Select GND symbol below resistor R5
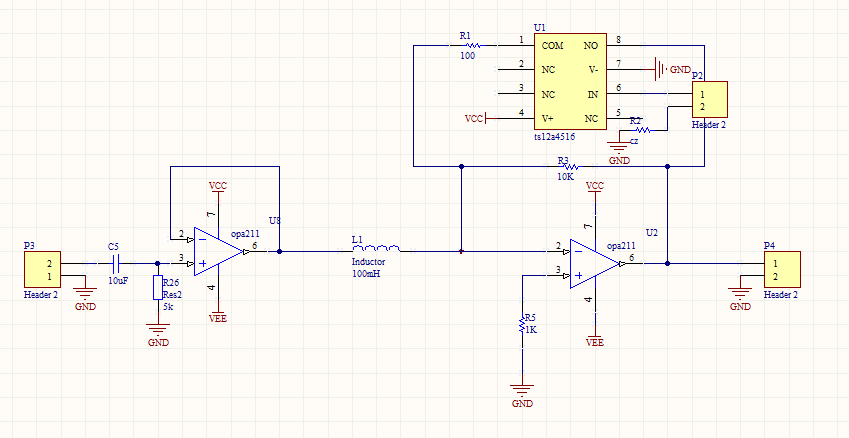This screenshot has width=849, height=438. [522, 390]
